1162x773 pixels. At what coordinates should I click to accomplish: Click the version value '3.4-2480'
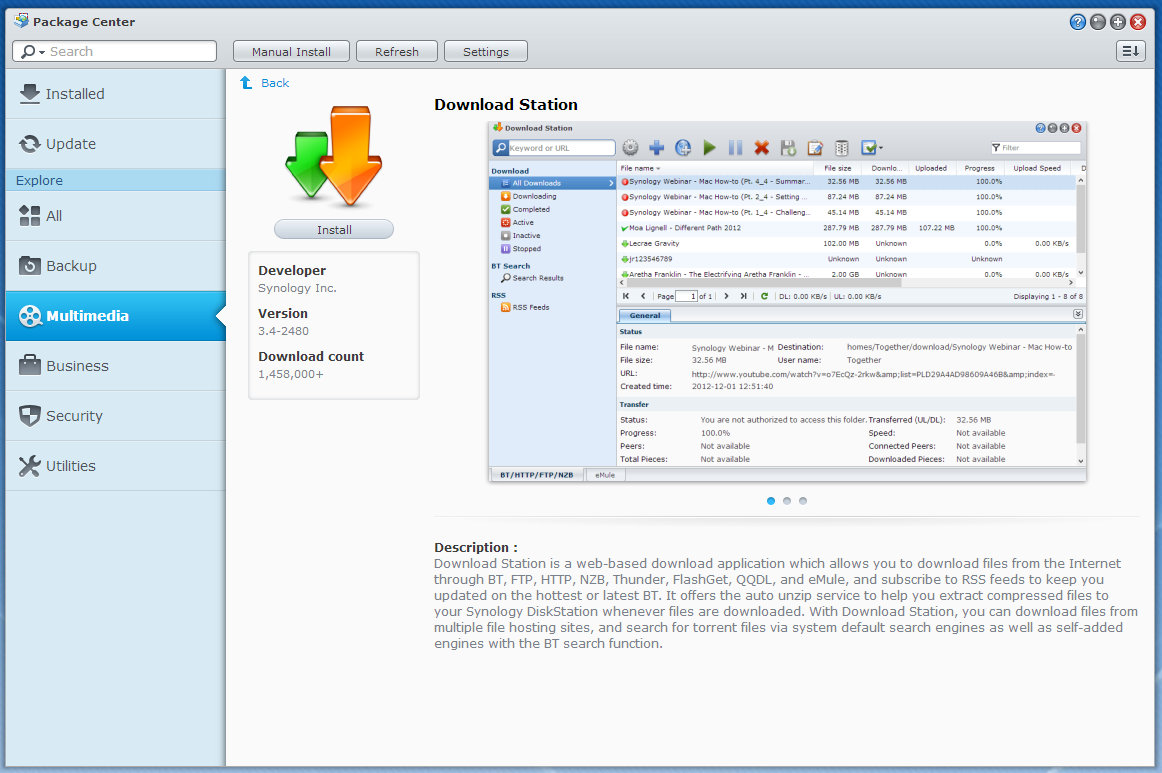(x=283, y=331)
